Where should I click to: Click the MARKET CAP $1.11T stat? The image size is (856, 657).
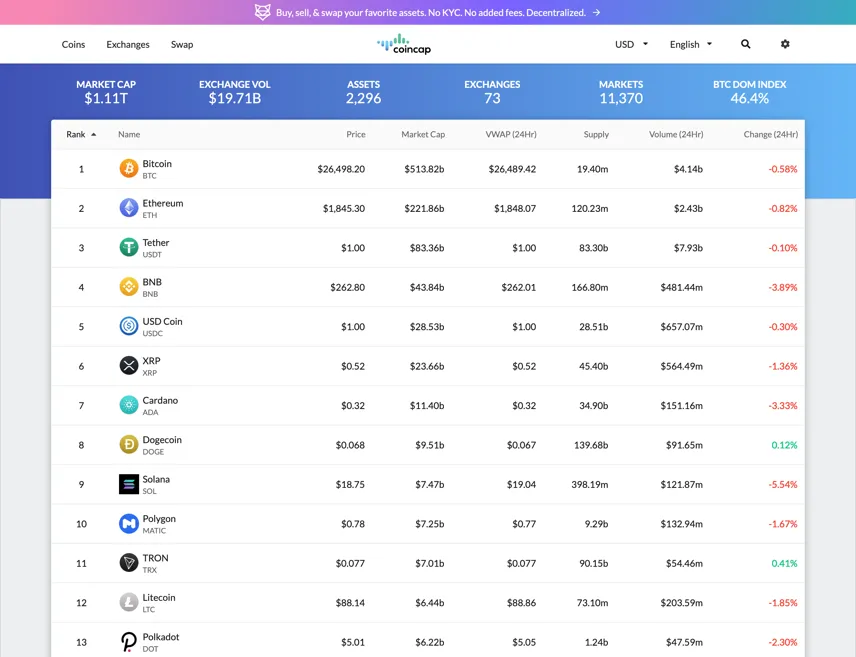(106, 92)
